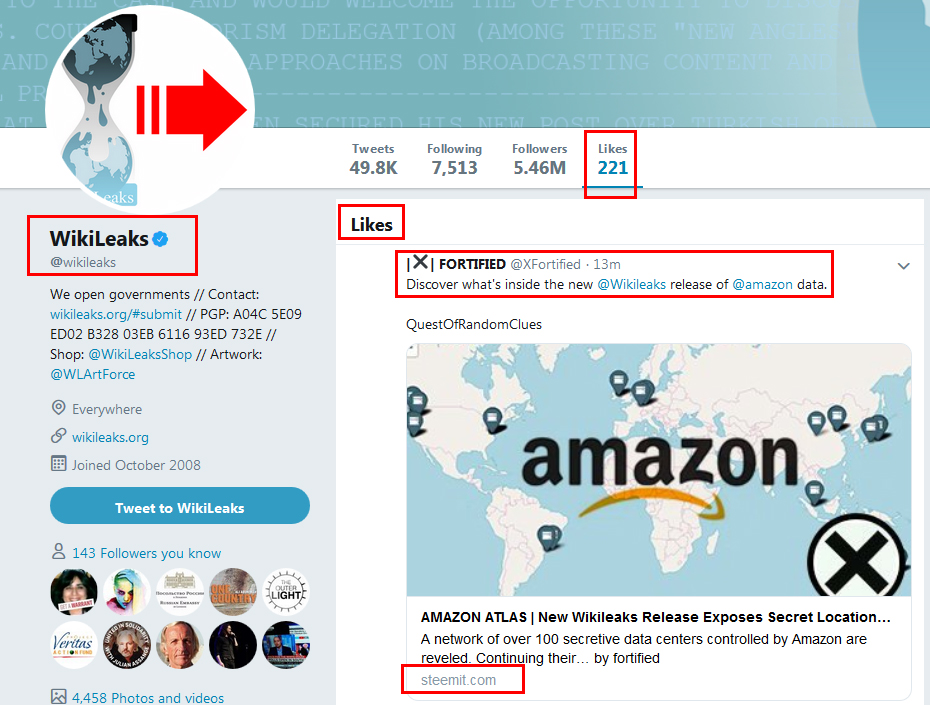
Task: Click the WikiLeaks verified badge icon
Action: point(160,239)
